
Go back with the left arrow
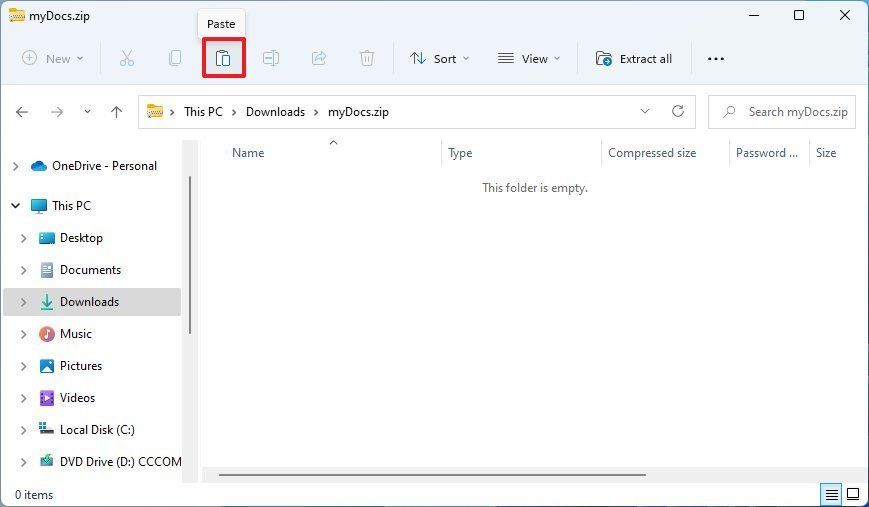tap(22, 112)
